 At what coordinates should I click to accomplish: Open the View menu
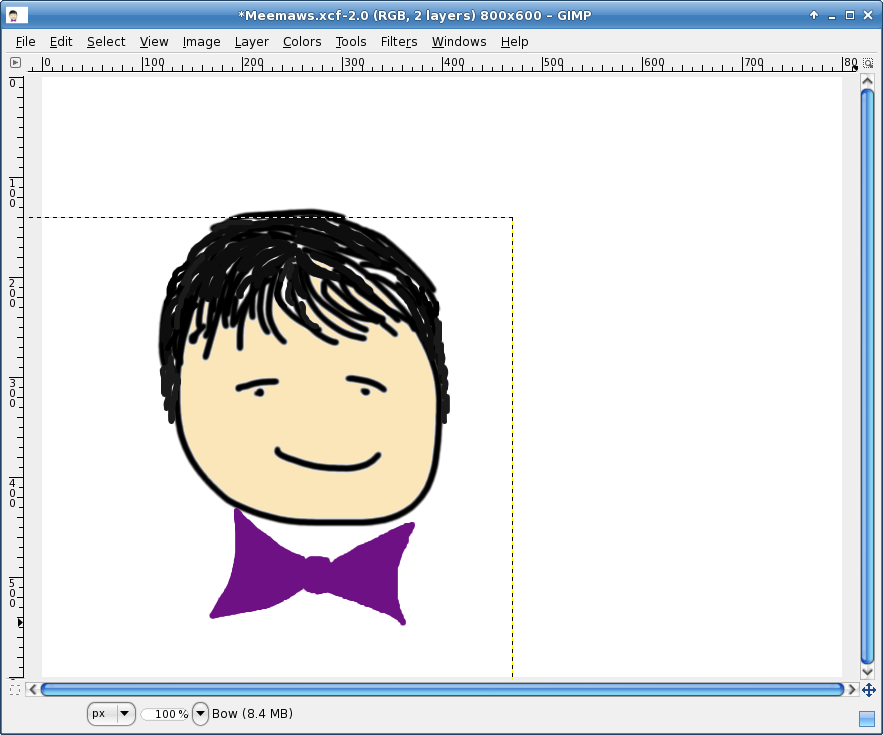pos(154,42)
